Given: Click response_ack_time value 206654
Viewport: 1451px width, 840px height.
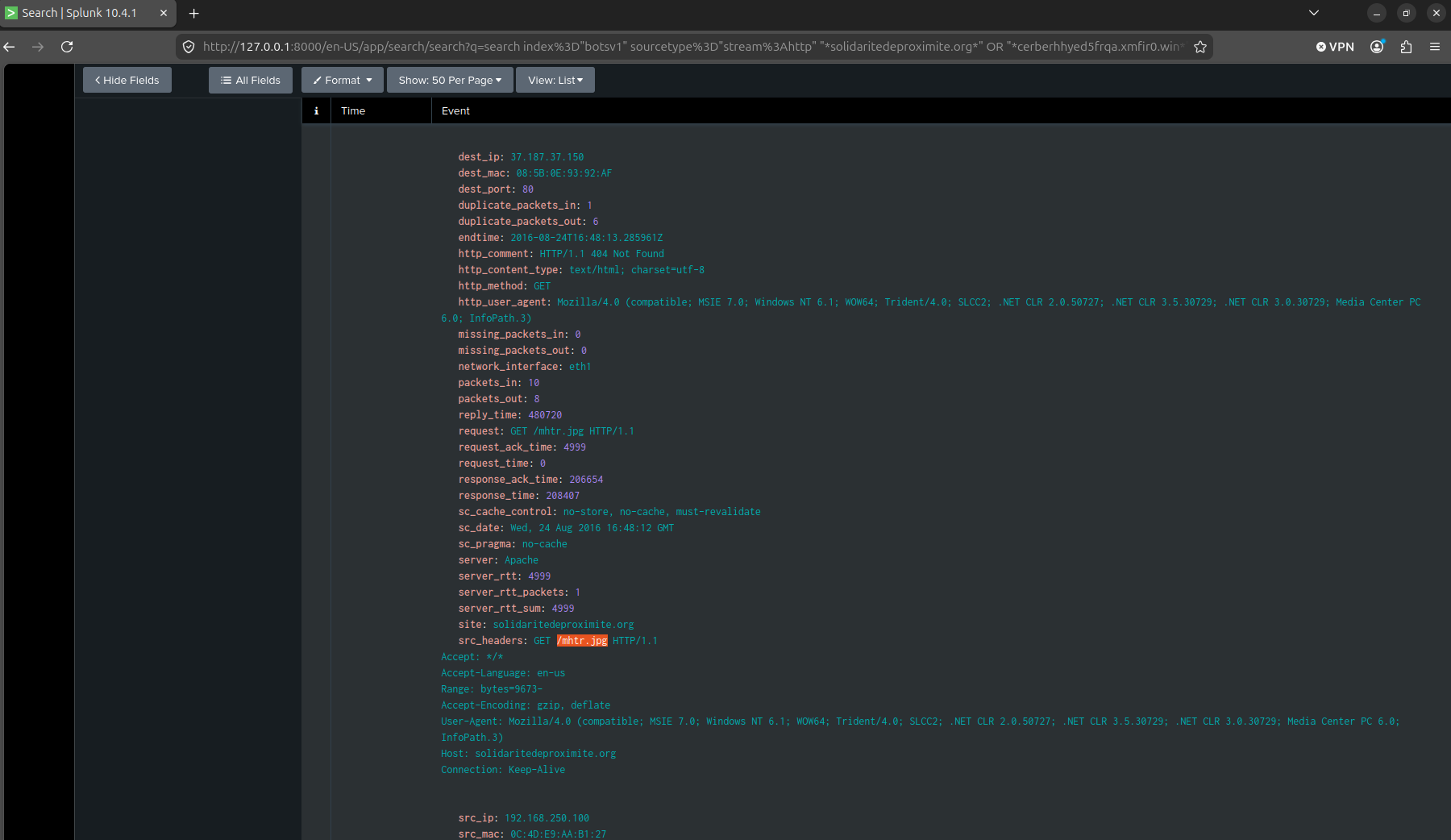Looking at the screenshot, I should (586, 480).
